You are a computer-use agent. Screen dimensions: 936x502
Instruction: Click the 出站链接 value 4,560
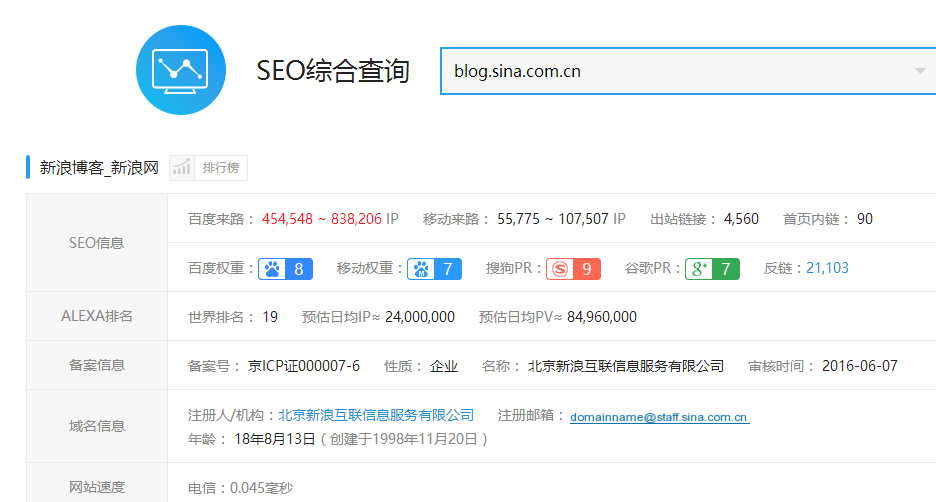coord(741,219)
